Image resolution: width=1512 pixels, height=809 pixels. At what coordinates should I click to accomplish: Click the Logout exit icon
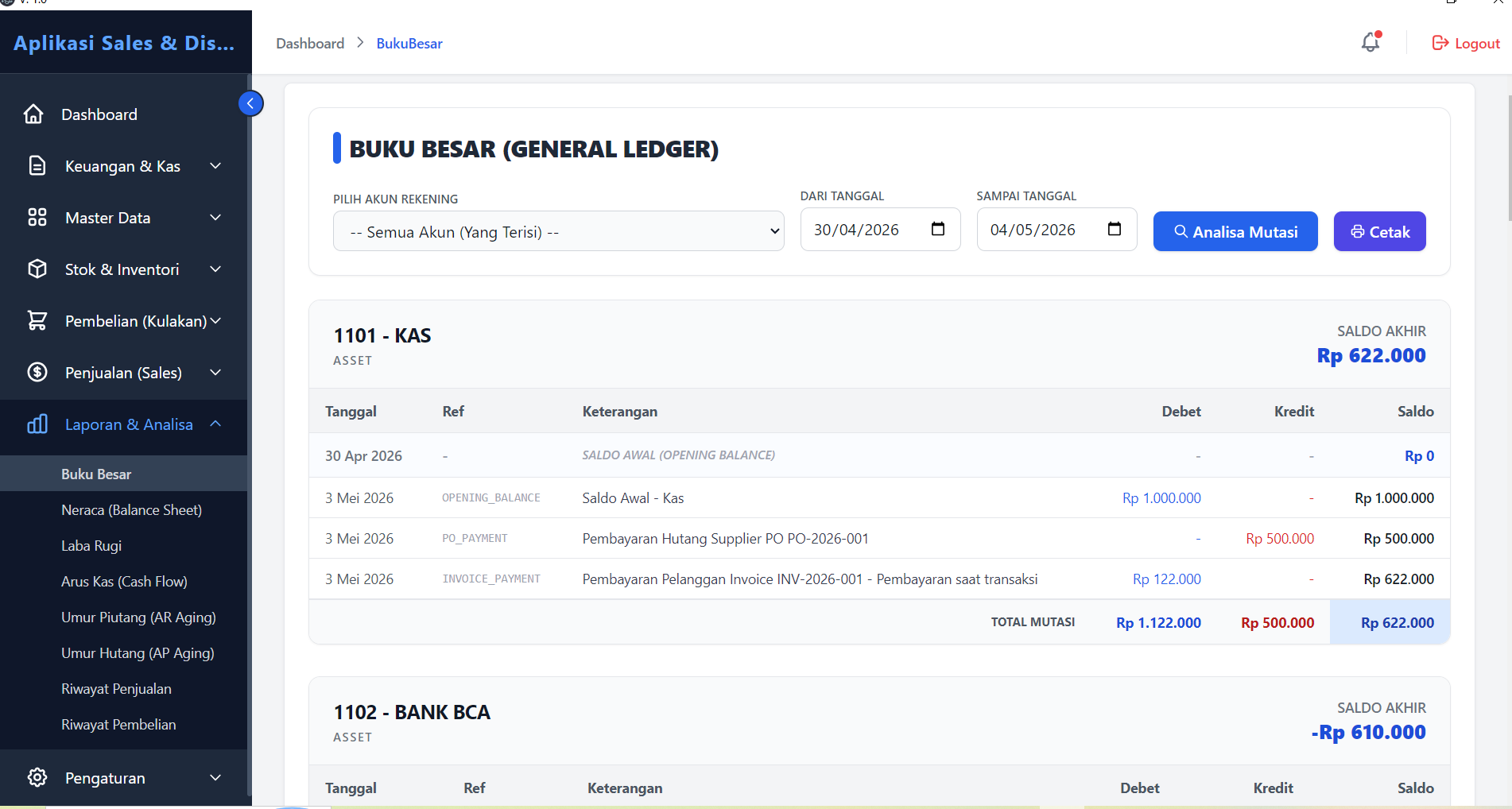(x=1440, y=43)
